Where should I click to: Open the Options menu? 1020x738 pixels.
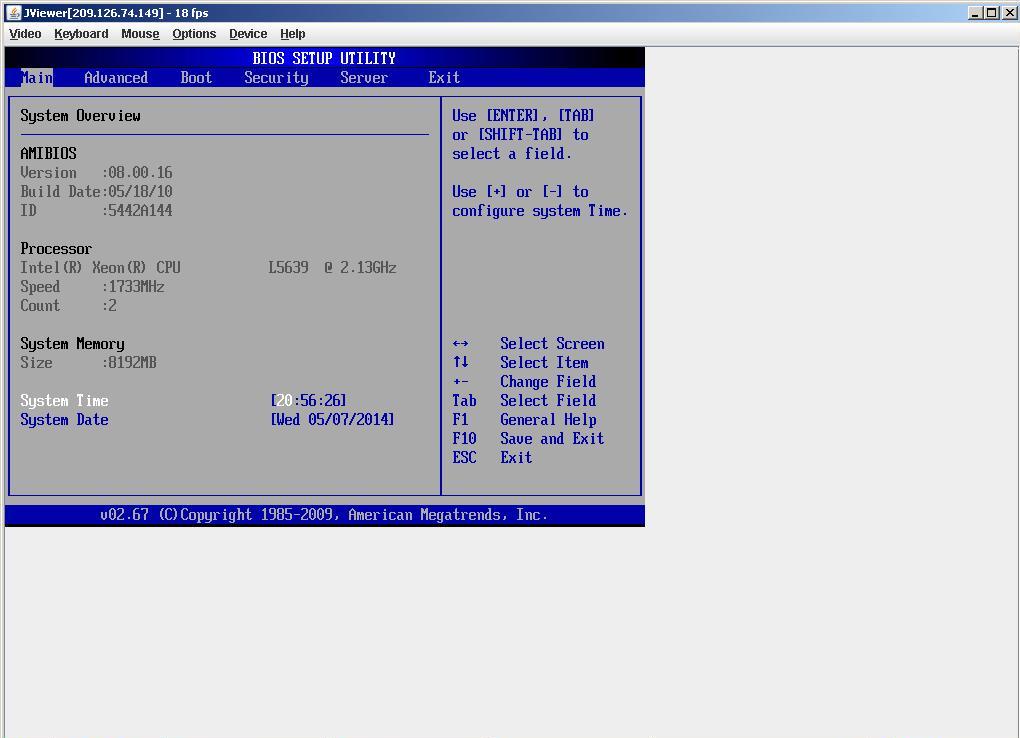click(x=194, y=34)
